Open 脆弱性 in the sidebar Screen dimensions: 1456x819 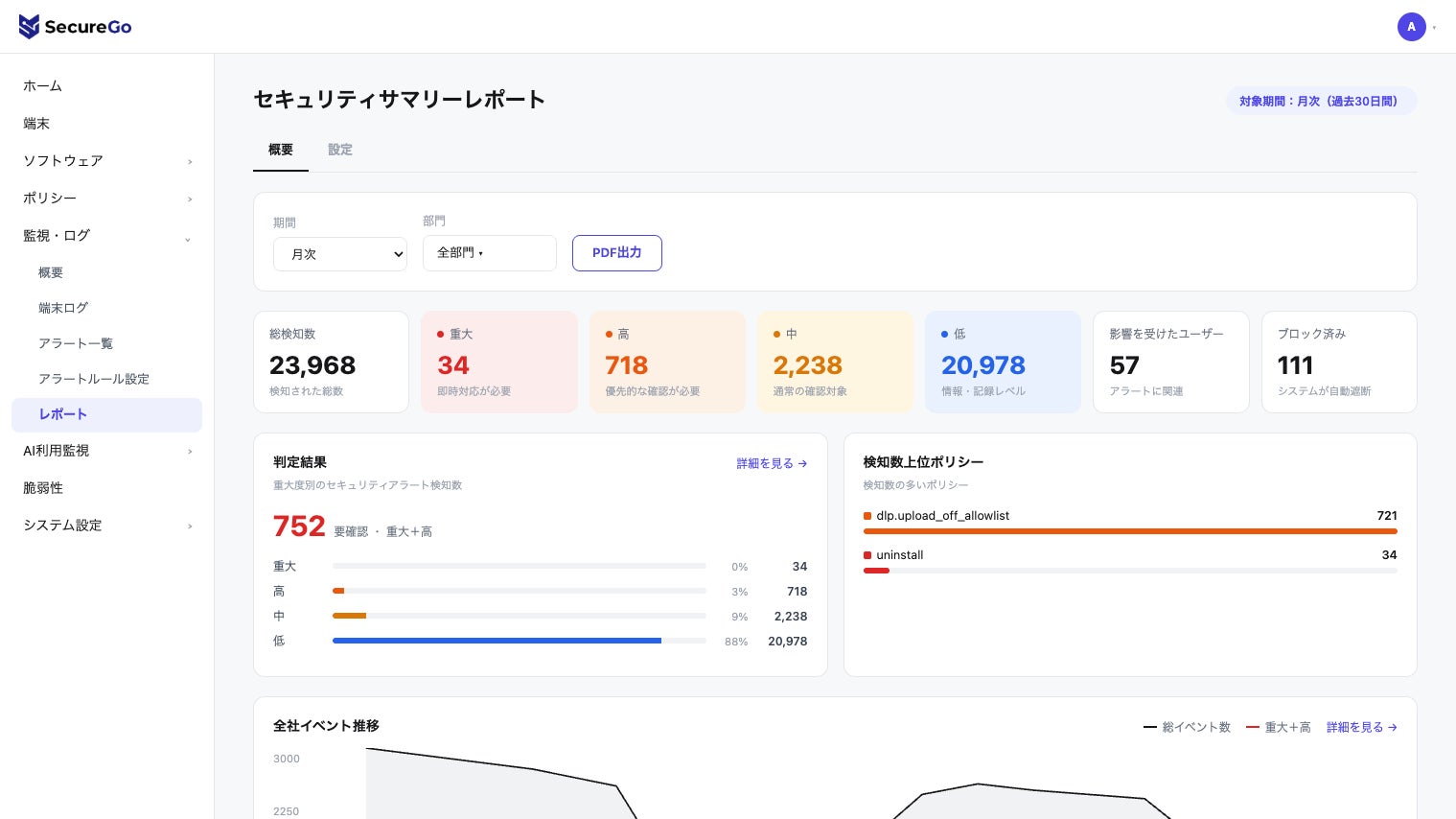coord(106,488)
